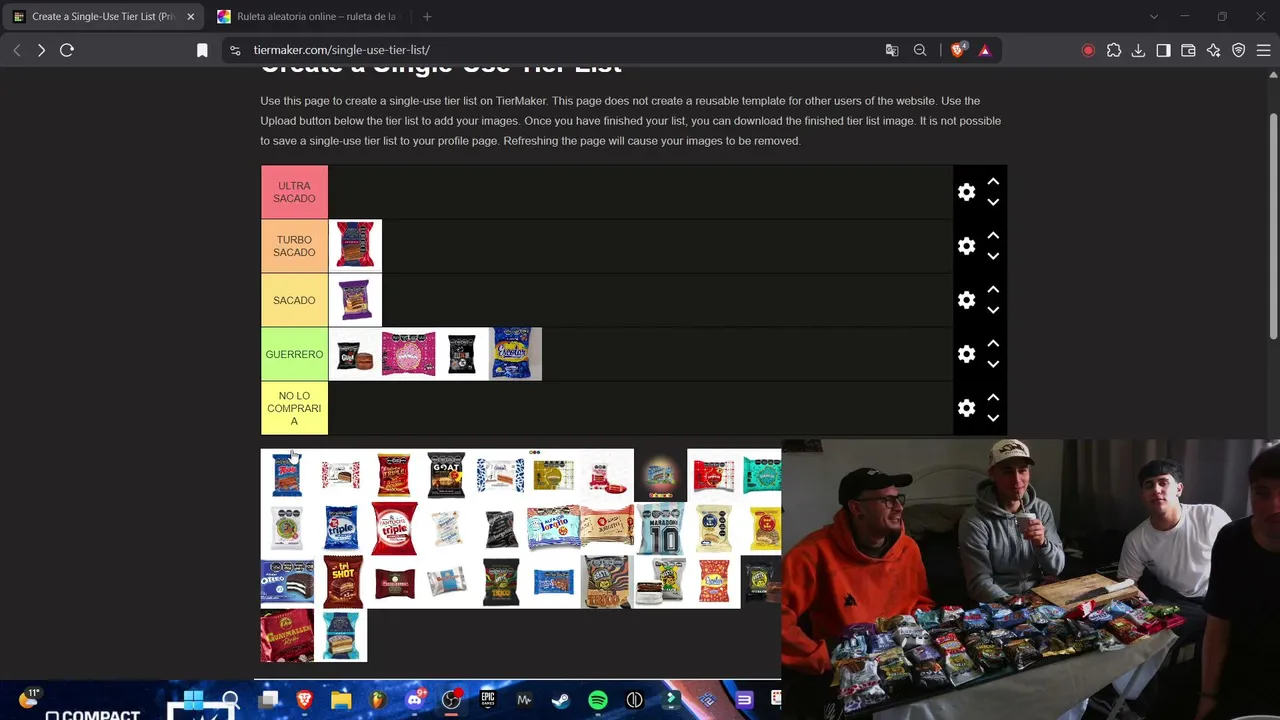Switch to the Ruleta aleatoria online tab
This screenshot has width=1280, height=720.
[x=307, y=17]
